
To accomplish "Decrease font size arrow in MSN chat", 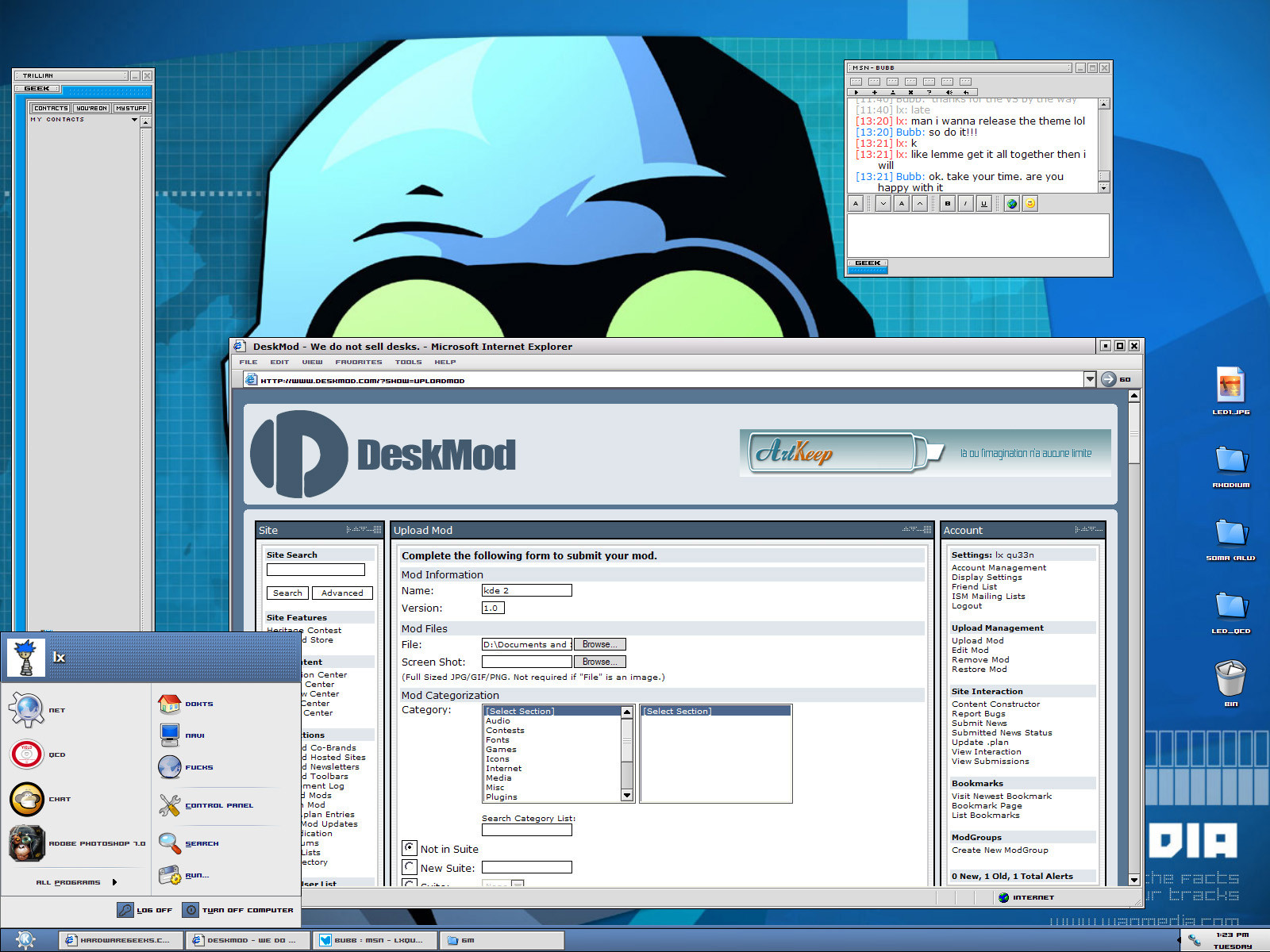I will point(883,204).
